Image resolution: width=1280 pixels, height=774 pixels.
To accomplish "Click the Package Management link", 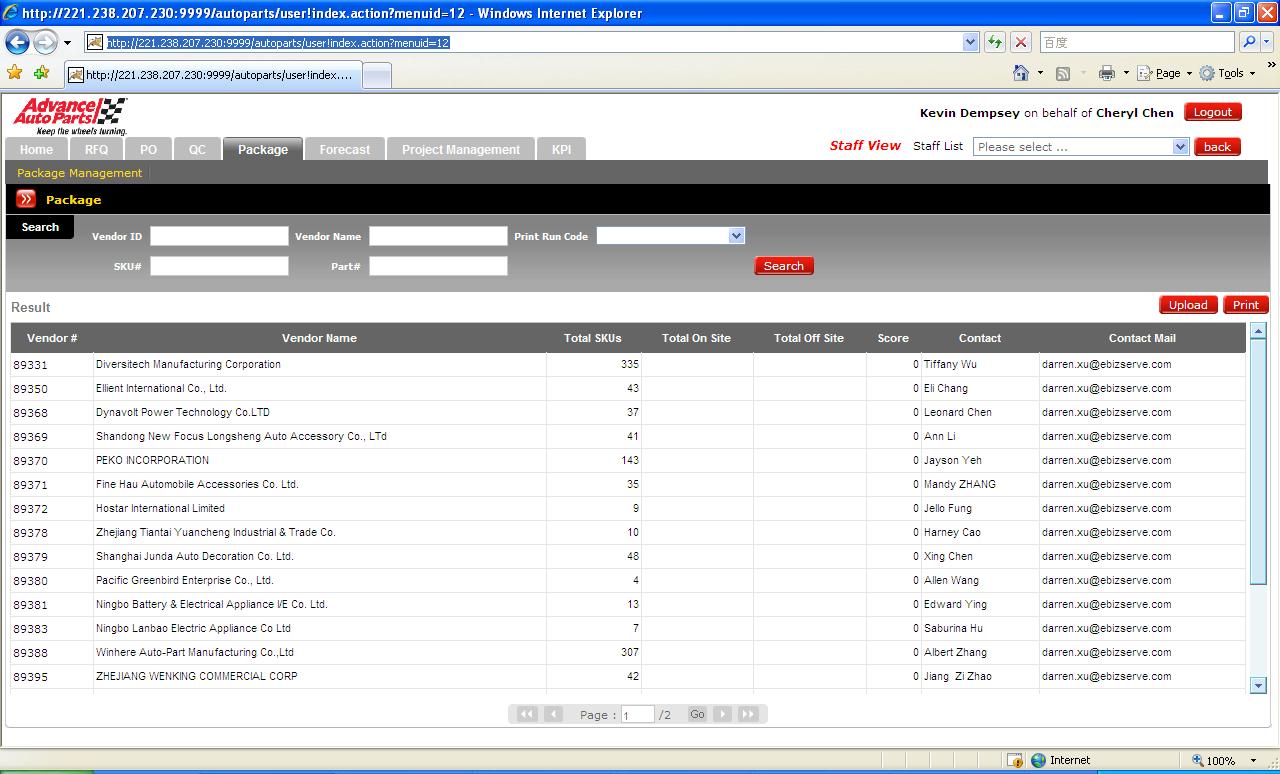I will click(79, 173).
